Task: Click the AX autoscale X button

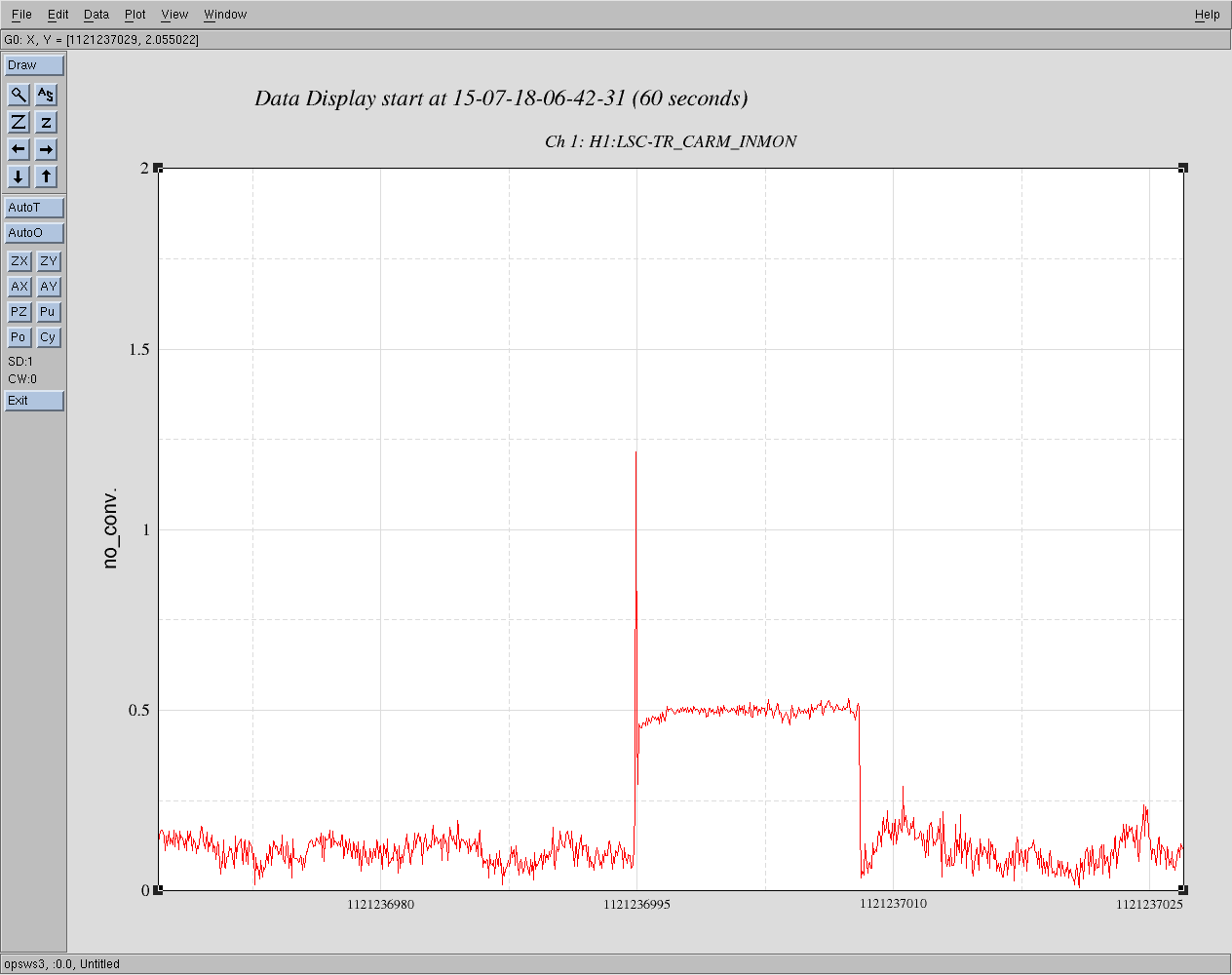Action: click(19, 287)
